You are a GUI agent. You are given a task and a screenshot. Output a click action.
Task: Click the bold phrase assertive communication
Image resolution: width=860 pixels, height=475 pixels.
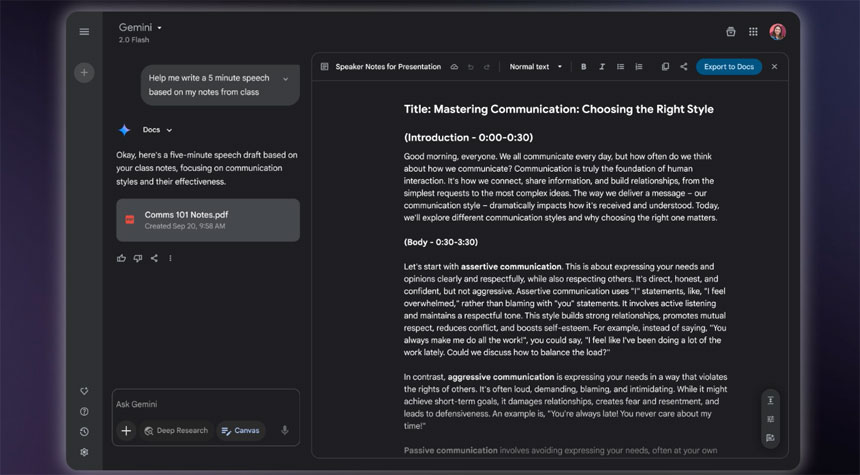point(511,267)
